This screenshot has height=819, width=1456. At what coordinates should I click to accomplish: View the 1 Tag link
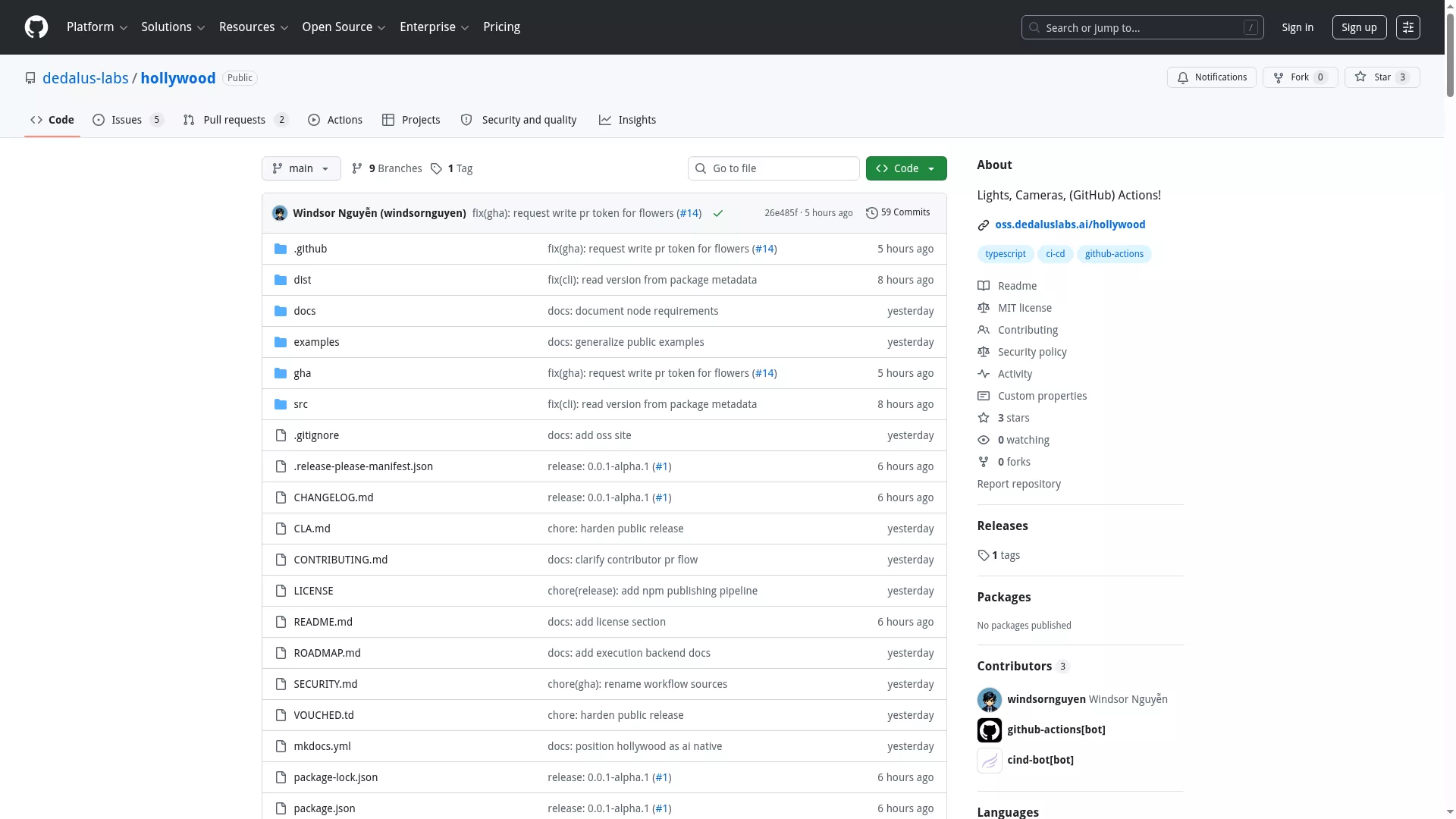tap(451, 168)
